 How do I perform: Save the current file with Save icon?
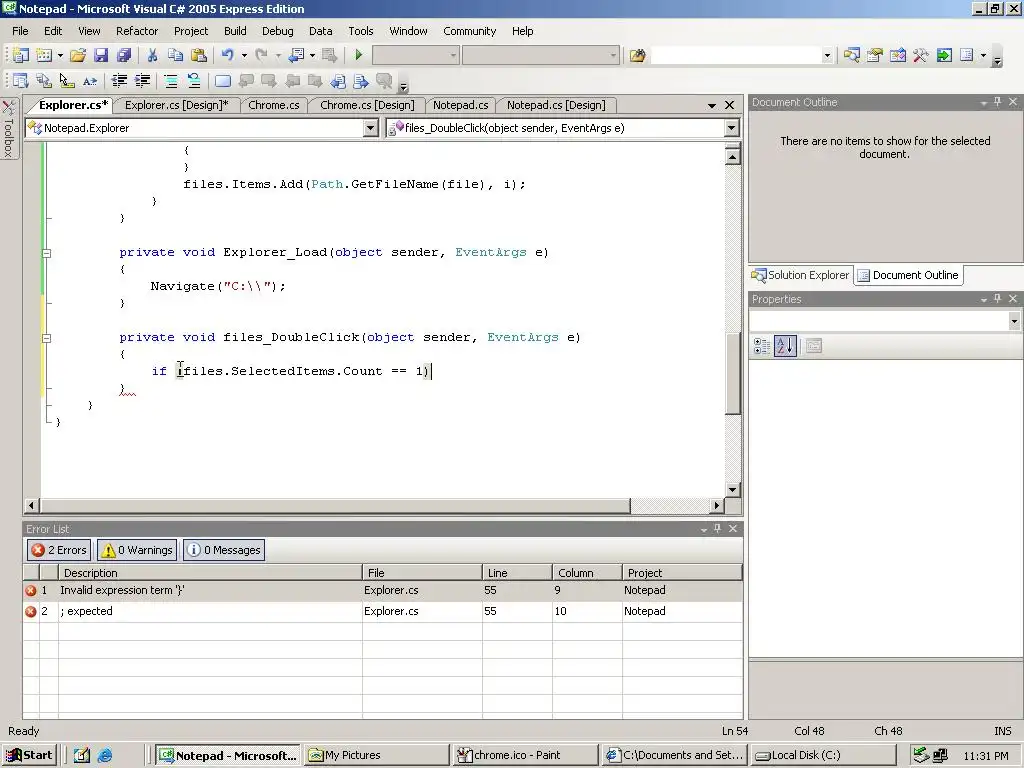tap(101, 56)
